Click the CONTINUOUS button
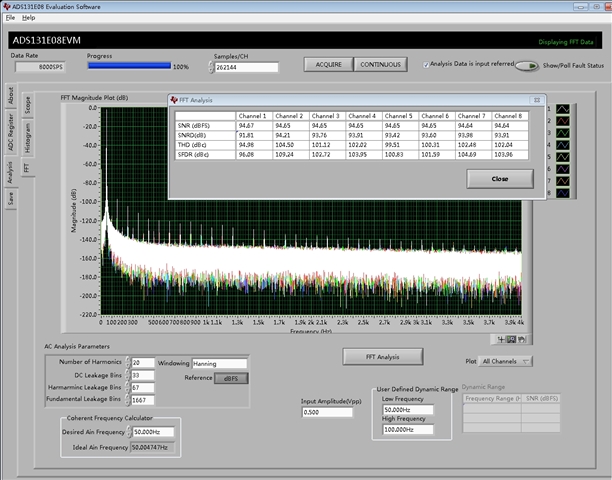The height and width of the screenshot is (480, 612). (381, 65)
